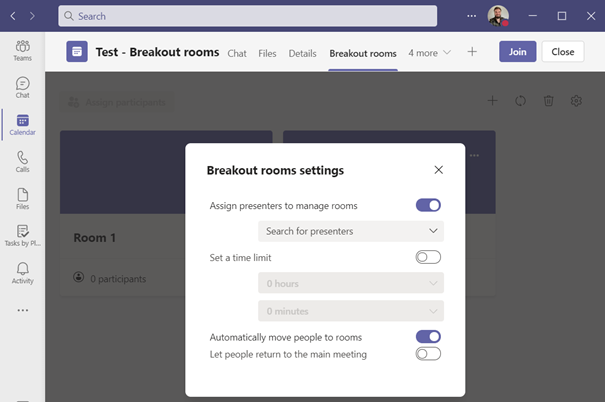
Task: Open the 0 minutes dropdown
Action: (351, 311)
